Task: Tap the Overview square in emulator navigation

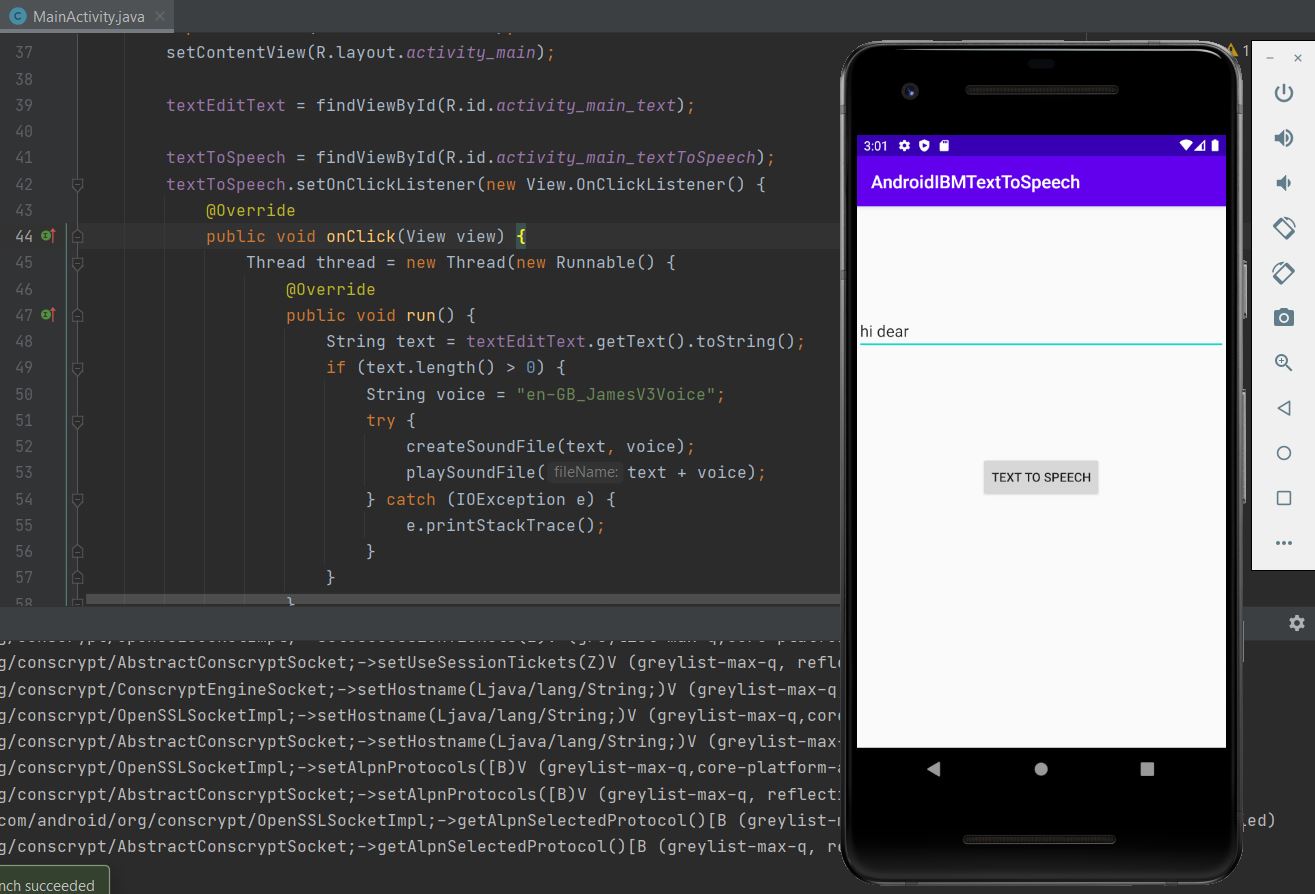Action: tap(1146, 769)
